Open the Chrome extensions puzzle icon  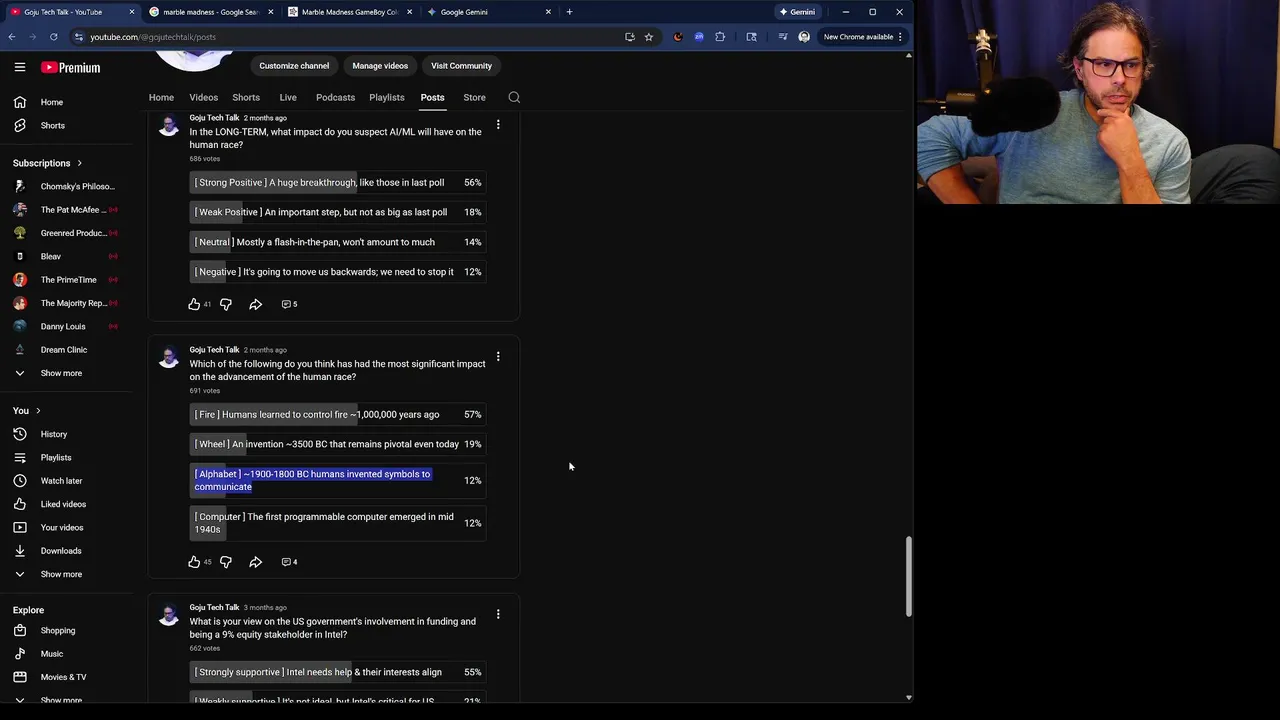(720, 37)
